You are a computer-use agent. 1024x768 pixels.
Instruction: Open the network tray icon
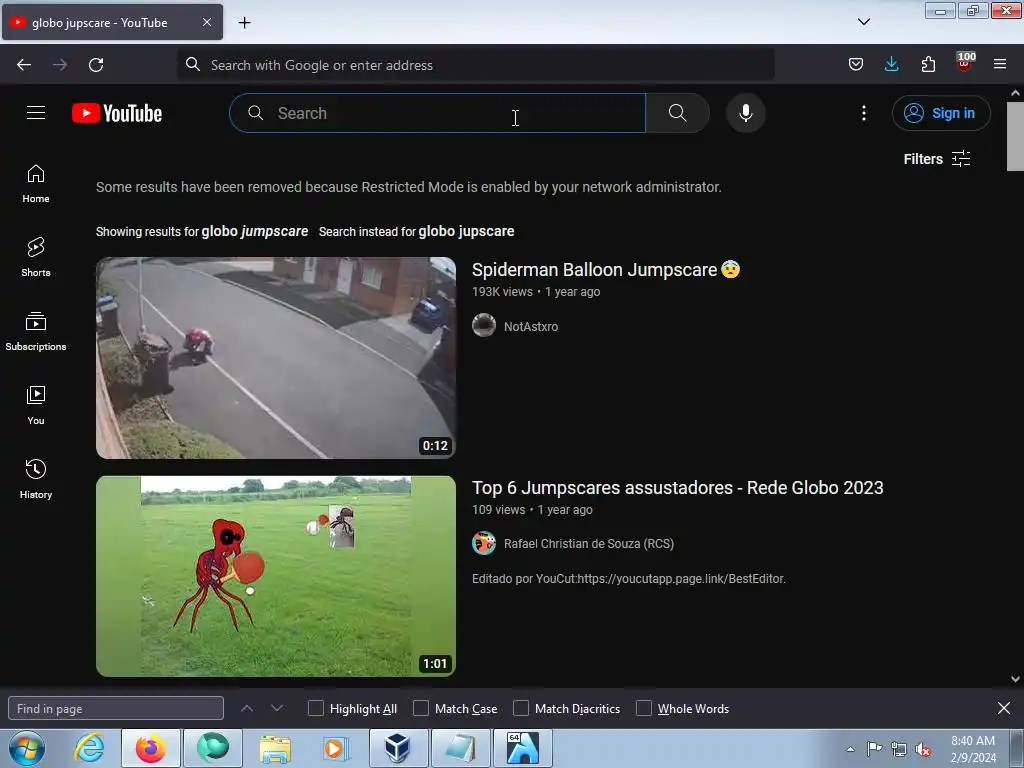899,749
